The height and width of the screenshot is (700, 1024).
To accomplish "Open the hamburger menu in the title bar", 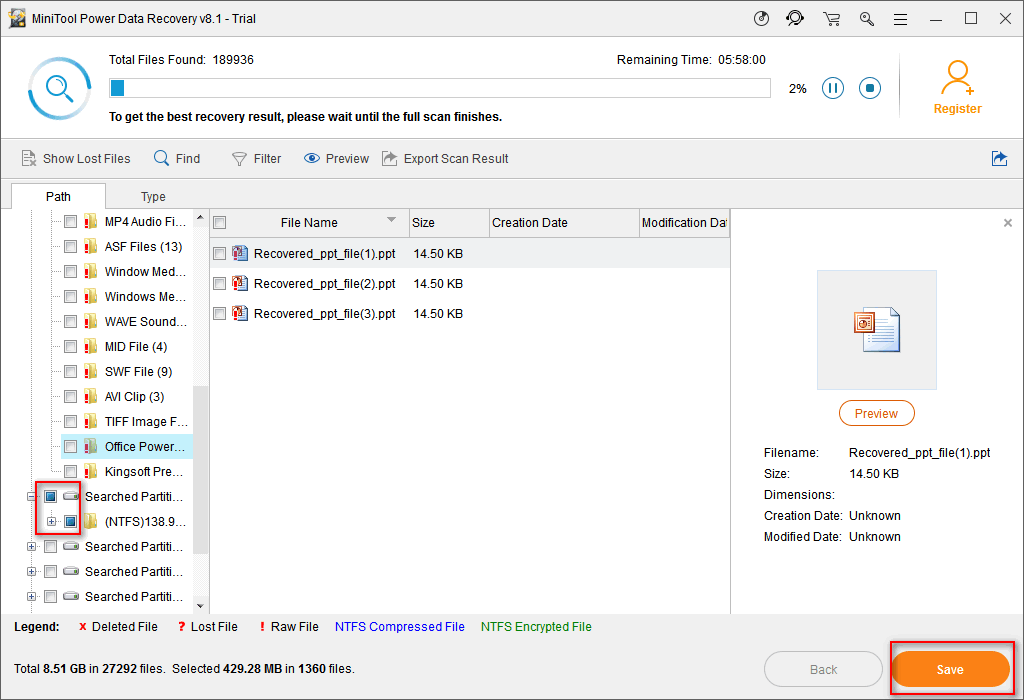I will point(901,20).
